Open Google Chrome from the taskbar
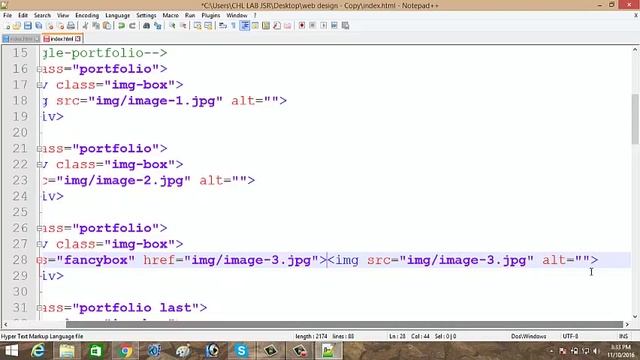The width and height of the screenshot is (640, 360). (x=125, y=351)
